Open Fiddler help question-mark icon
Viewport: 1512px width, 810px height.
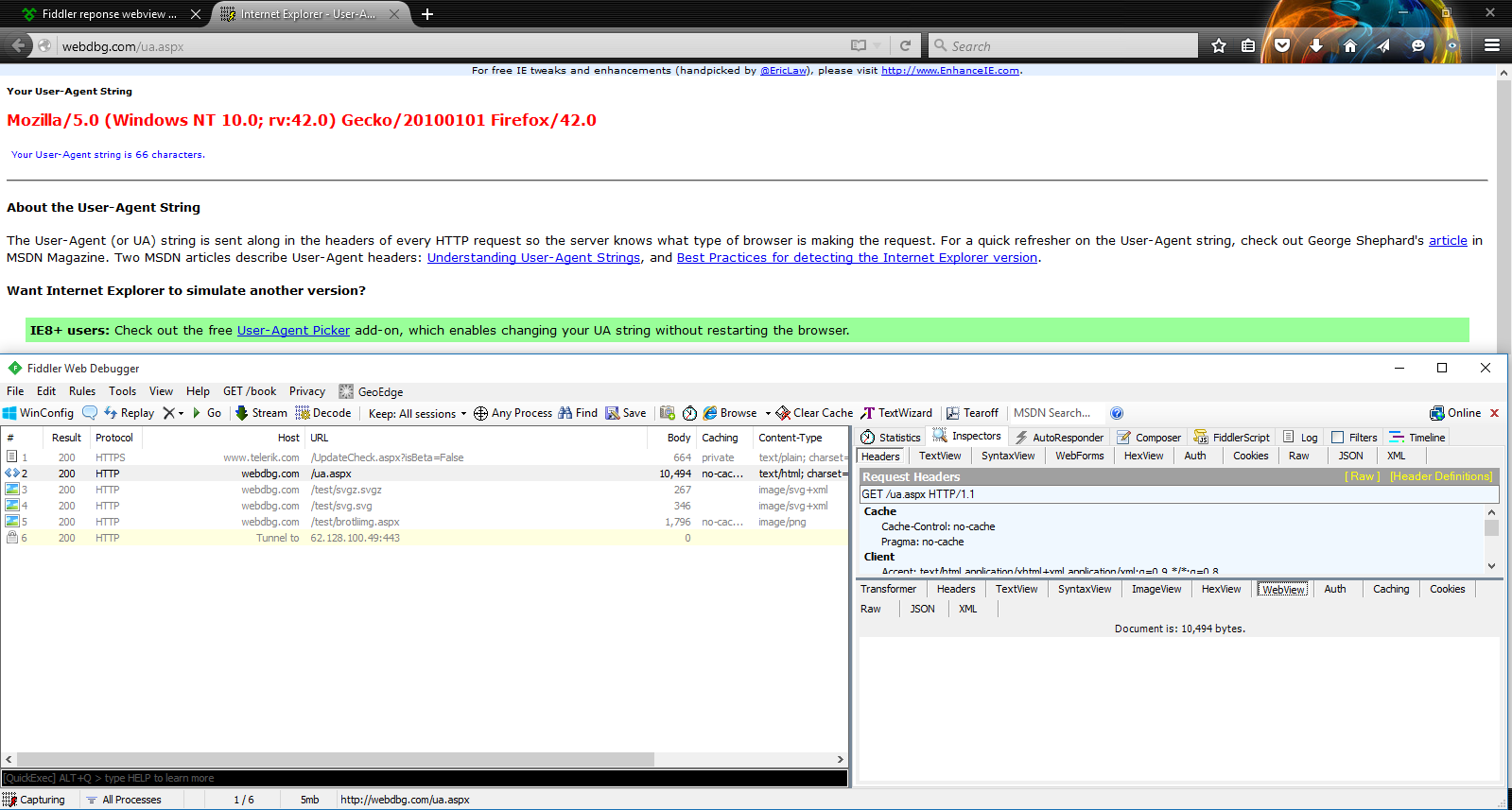1117,413
